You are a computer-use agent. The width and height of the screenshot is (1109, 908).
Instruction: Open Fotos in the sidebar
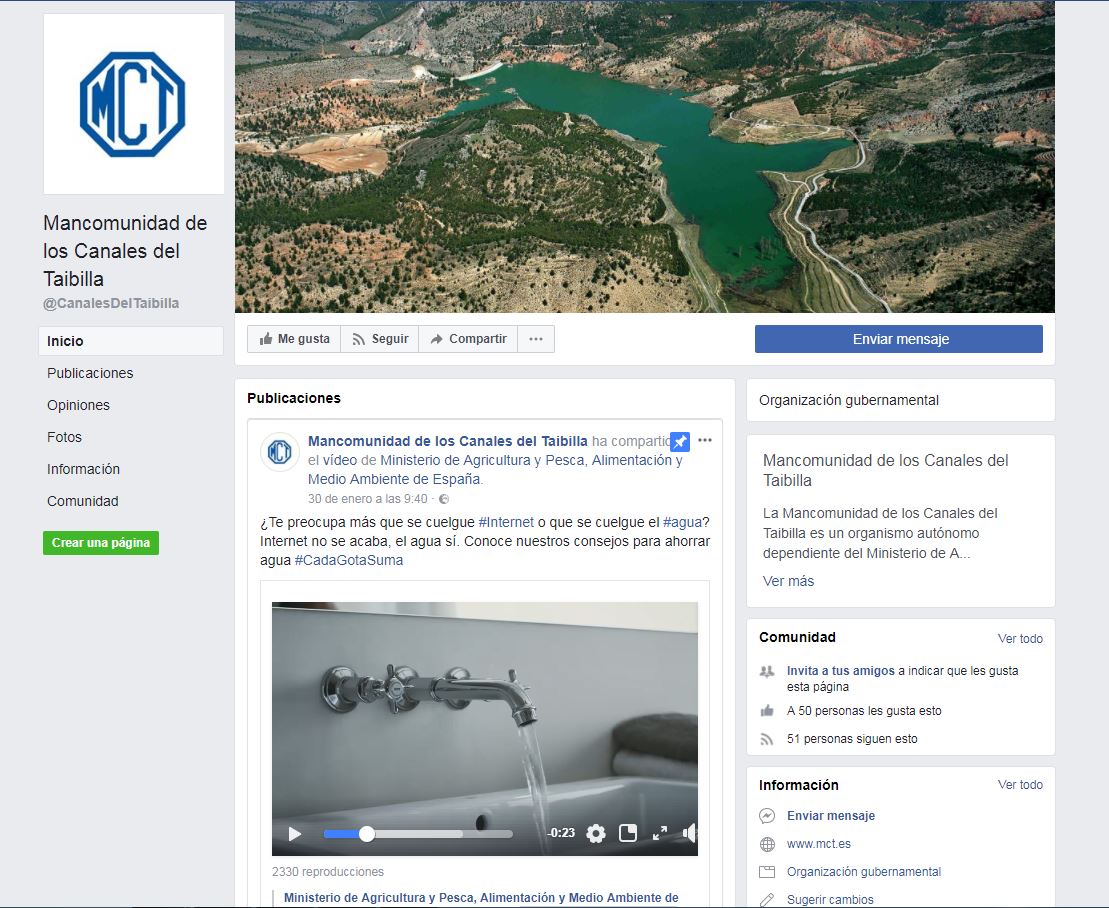coord(64,437)
